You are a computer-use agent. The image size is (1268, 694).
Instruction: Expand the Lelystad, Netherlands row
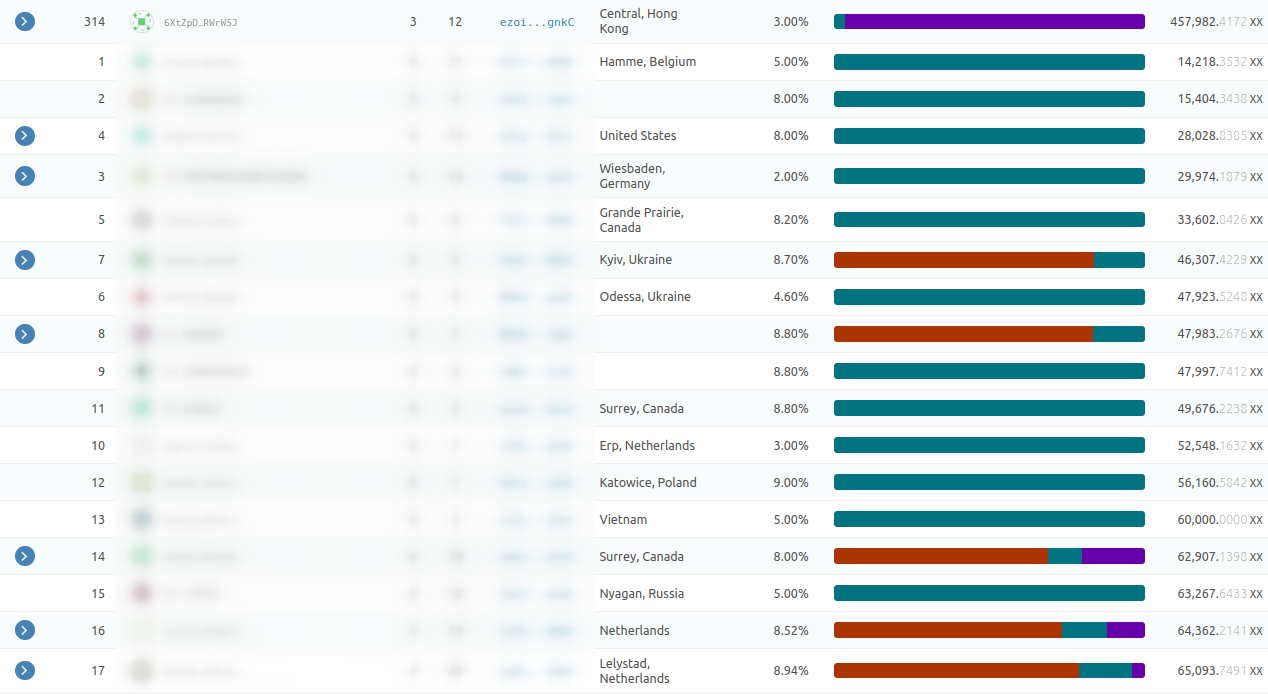tap(25, 670)
